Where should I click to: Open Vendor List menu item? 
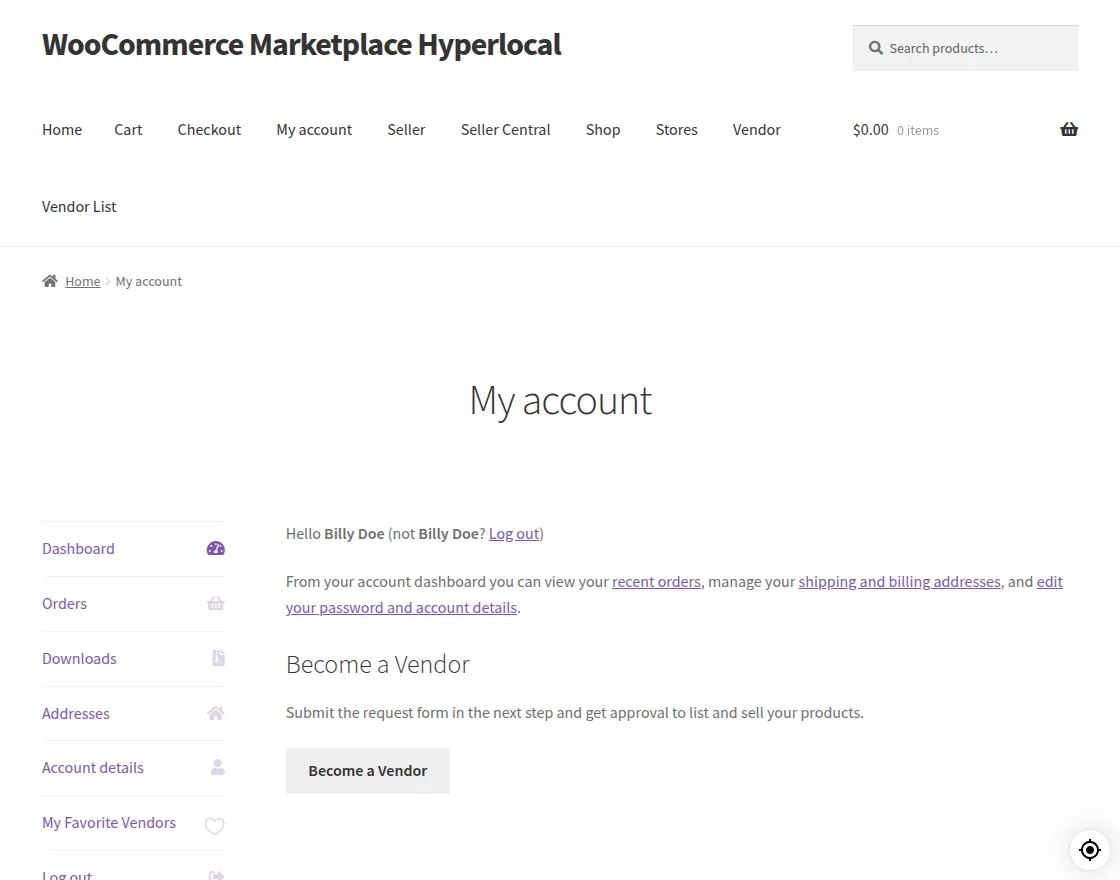click(x=79, y=206)
